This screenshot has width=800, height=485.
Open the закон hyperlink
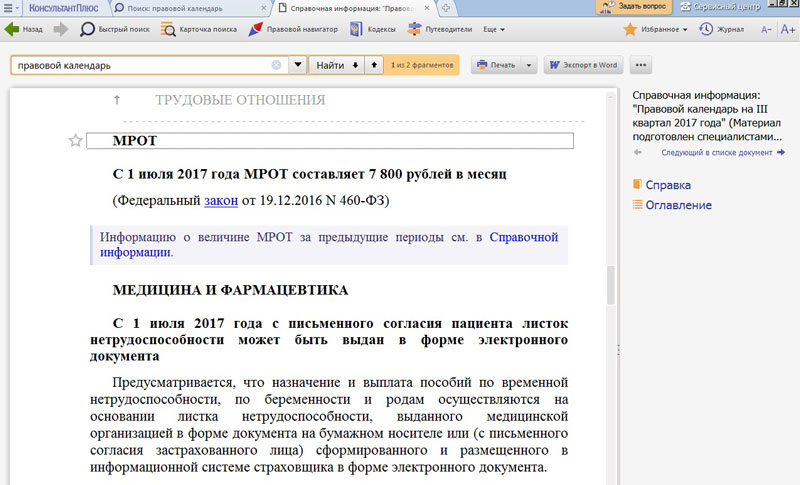pyautogui.click(x=220, y=200)
